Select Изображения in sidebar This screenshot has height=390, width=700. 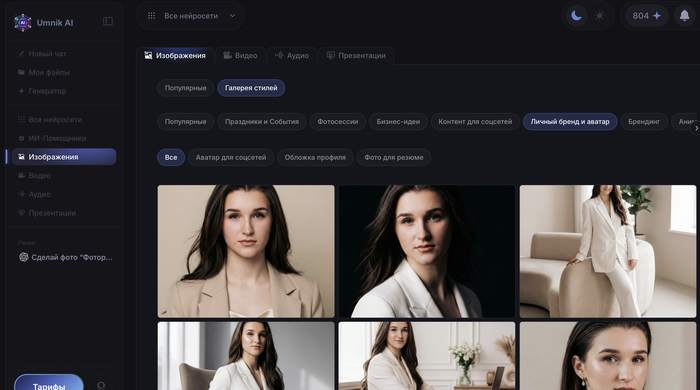point(64,157)
